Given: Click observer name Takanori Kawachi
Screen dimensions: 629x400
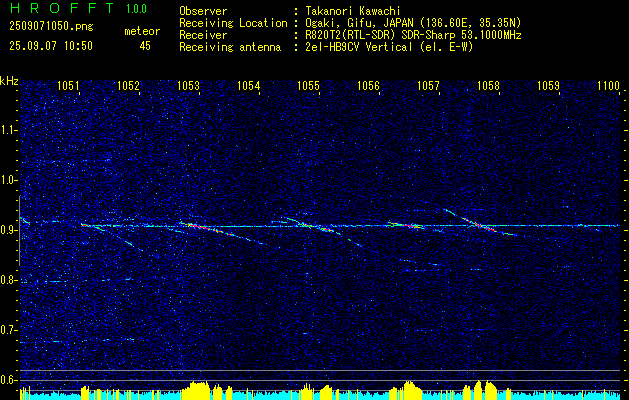Looking at the screenshot, I should point(353,11).
